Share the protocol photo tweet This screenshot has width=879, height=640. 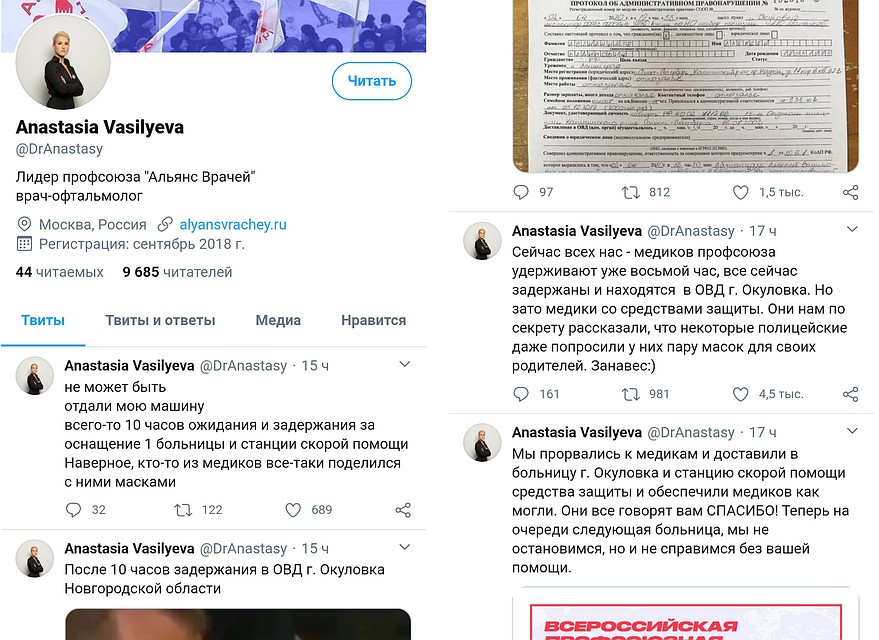tap(850, 192)
